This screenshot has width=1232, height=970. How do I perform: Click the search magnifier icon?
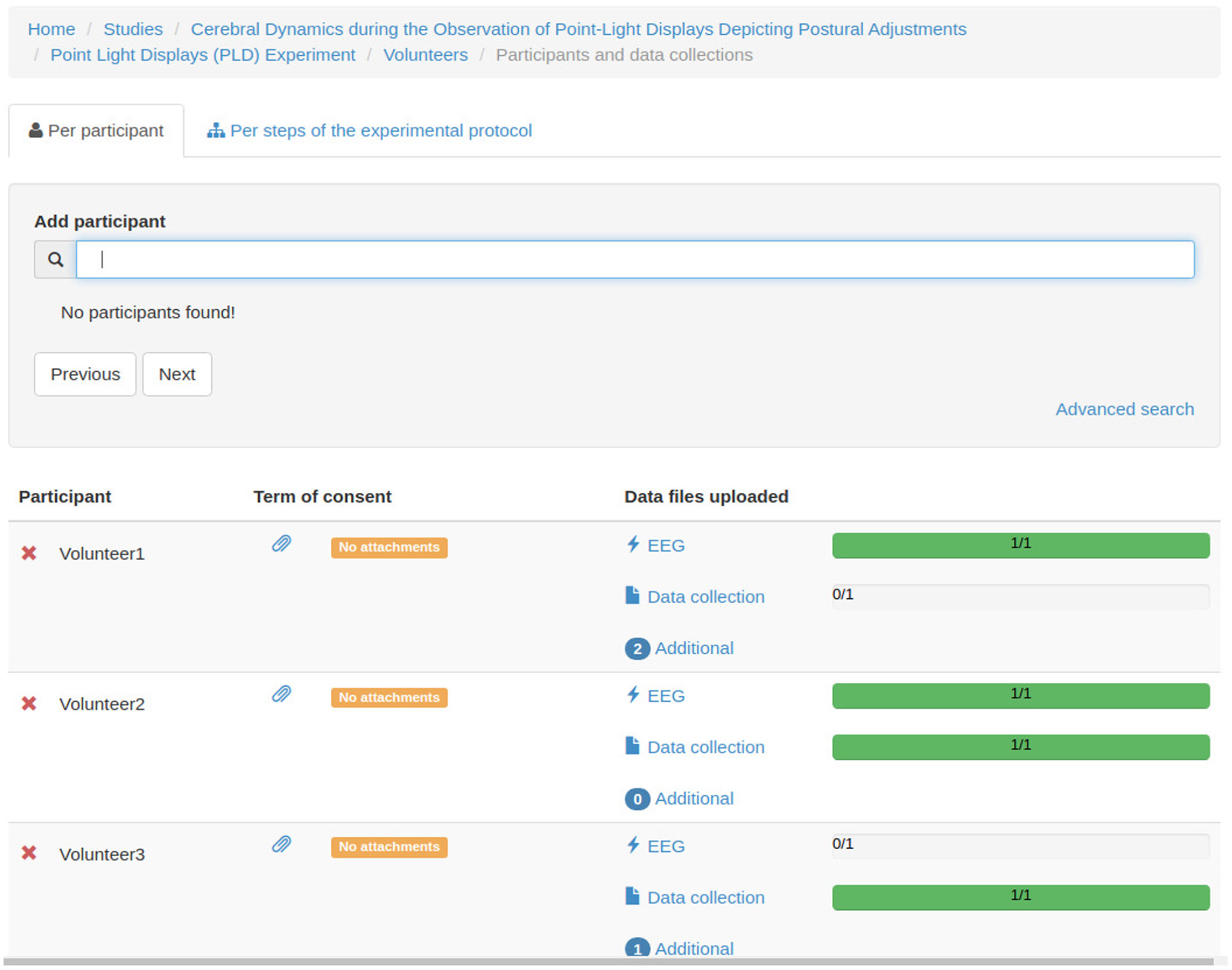coord(56,260)
